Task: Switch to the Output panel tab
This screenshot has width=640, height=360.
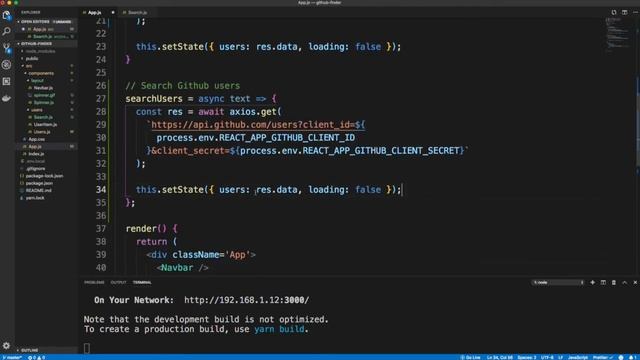Action: click(118, 282)
